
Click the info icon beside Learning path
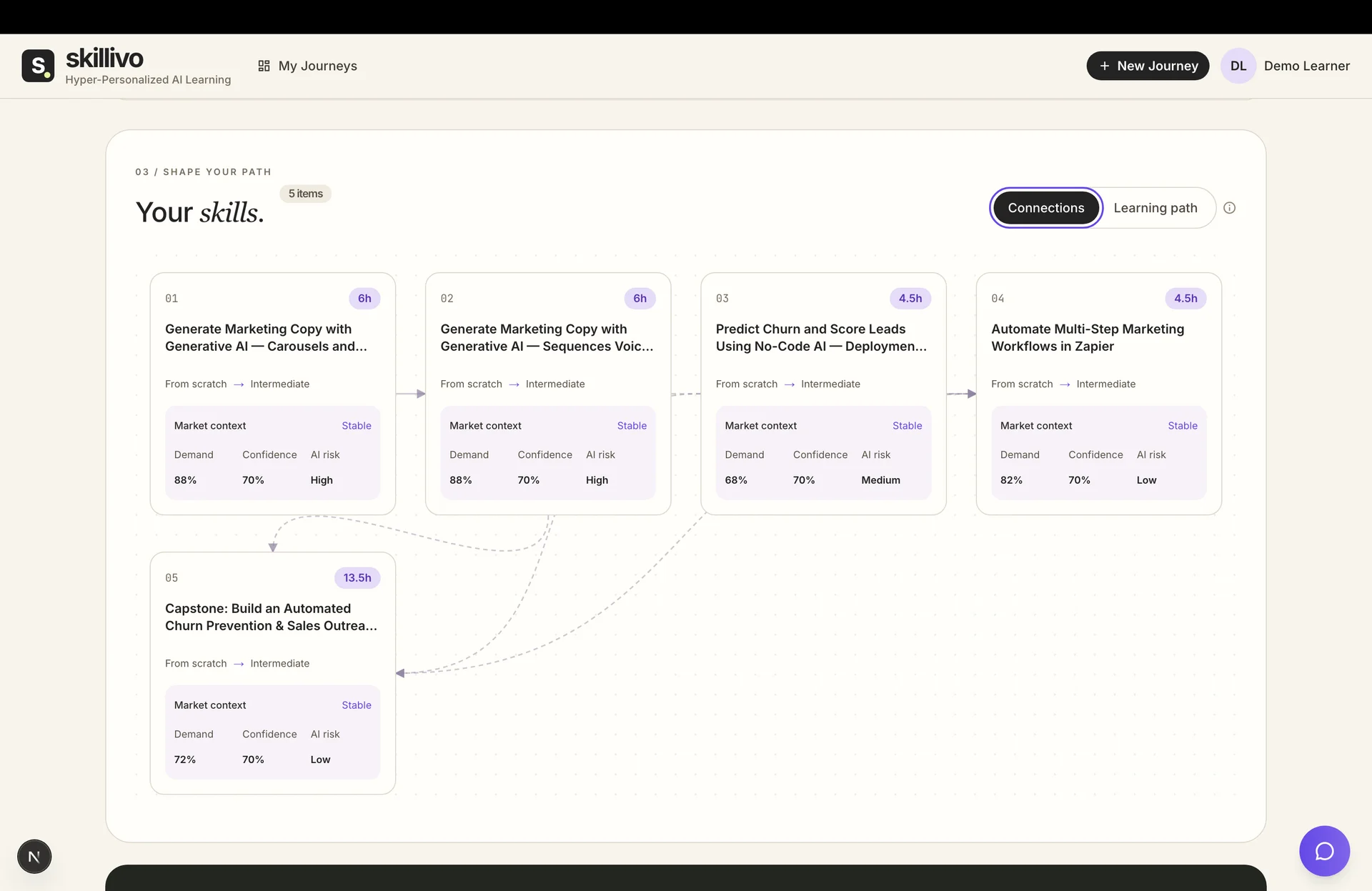point(1229,208)
